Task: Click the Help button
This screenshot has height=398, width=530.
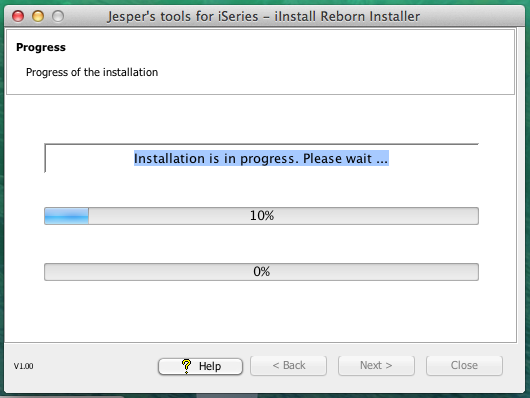Action: point(200,366)
